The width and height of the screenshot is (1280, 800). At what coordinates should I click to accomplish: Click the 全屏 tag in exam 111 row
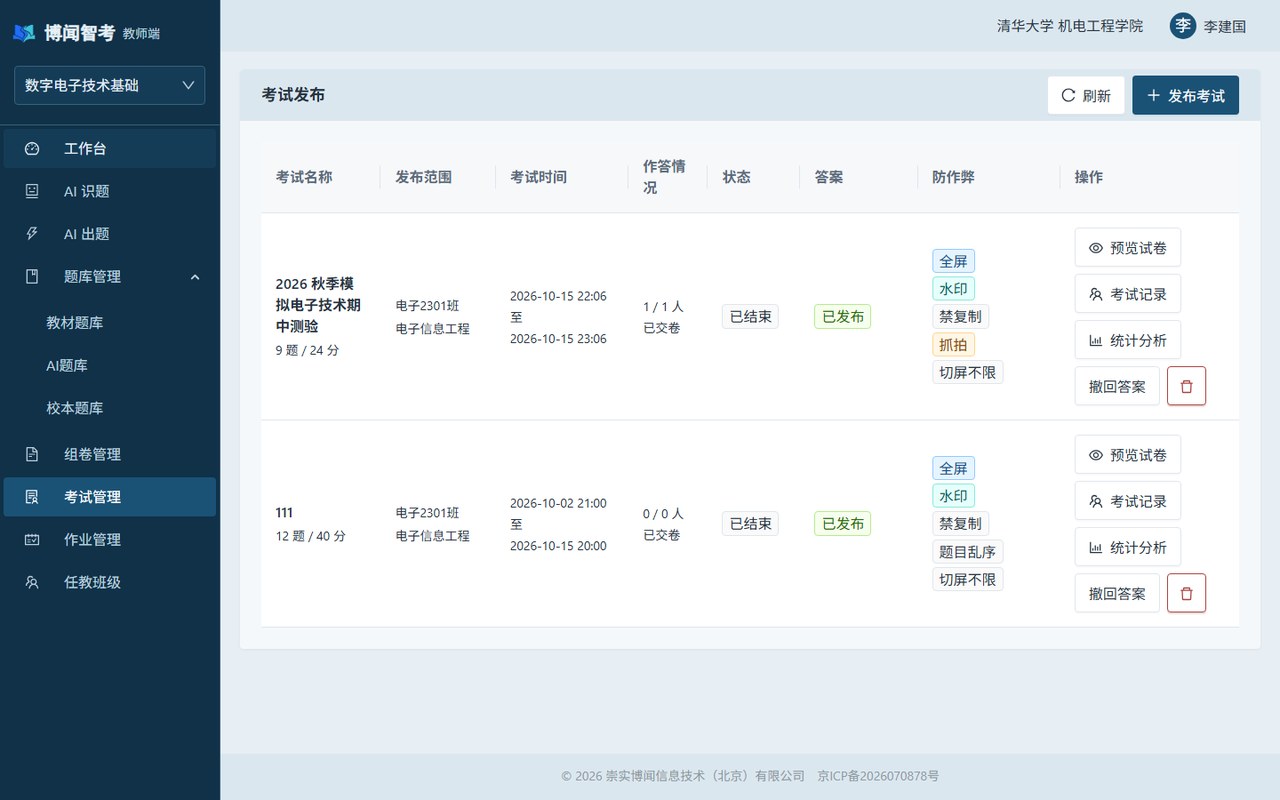point(953,468)
